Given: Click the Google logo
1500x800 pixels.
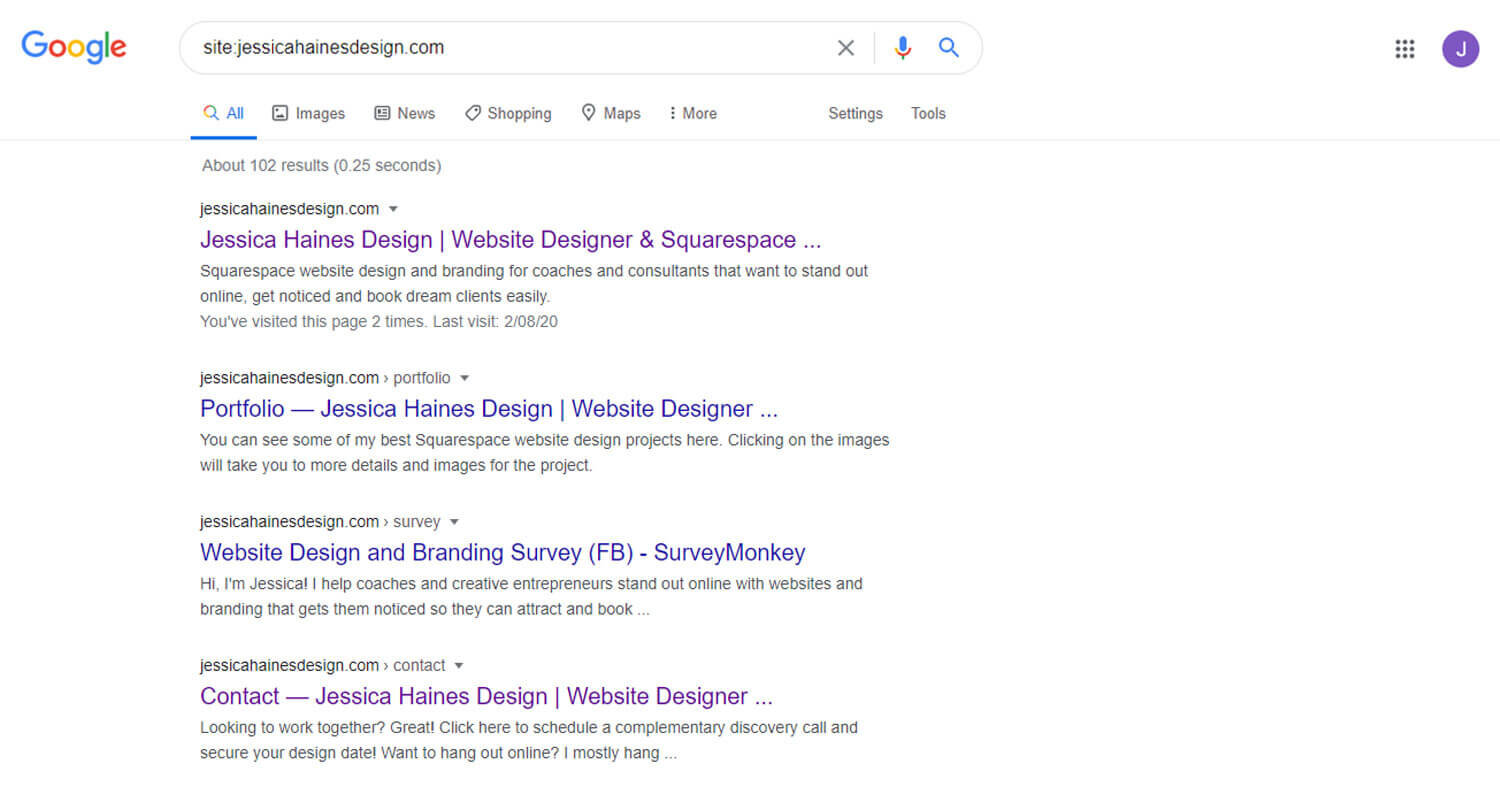Looking at the screenshot, I should click(74, 47).
